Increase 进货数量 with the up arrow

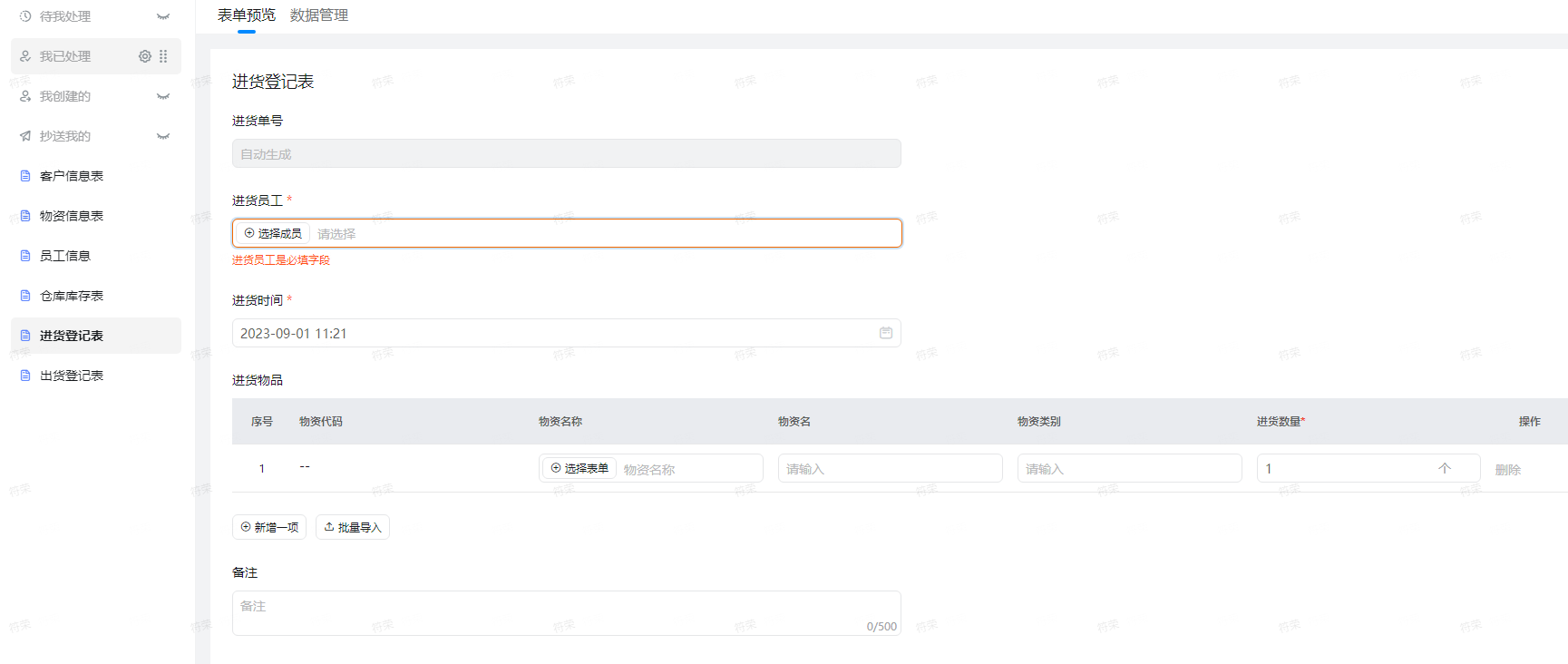pyautogui.click(x=1445, y=468)
